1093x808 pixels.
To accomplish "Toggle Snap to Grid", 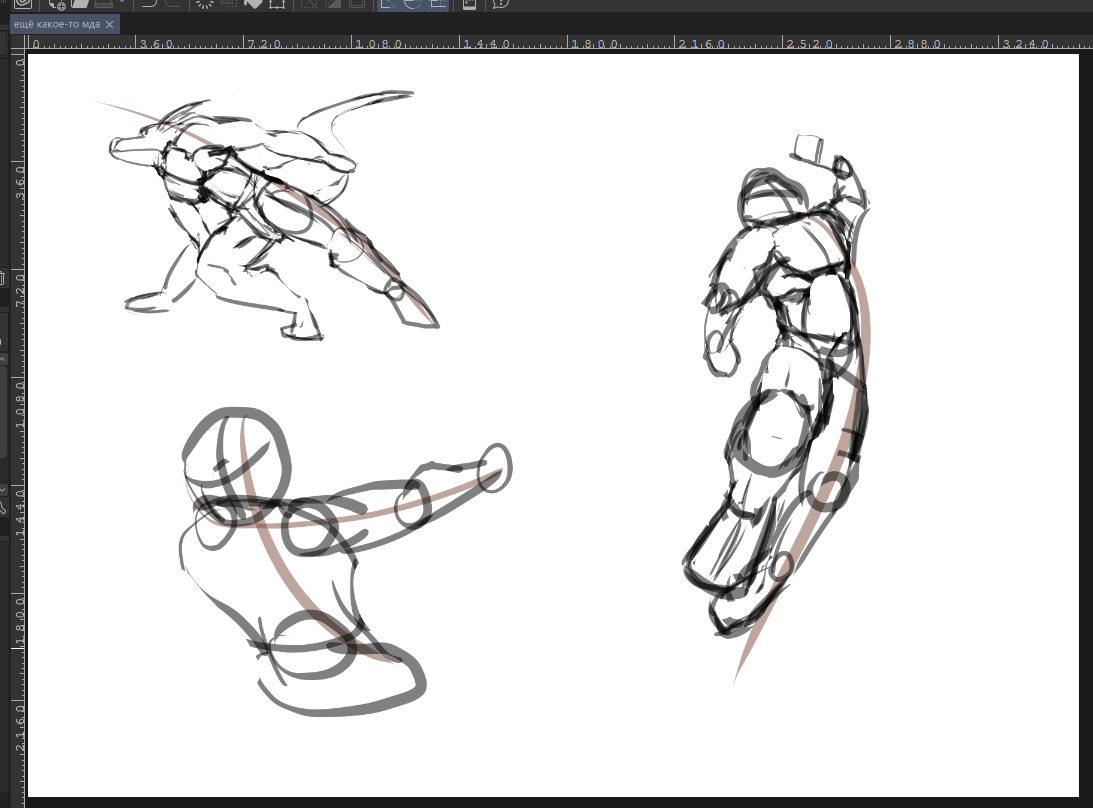I will (x=437, y=4).
